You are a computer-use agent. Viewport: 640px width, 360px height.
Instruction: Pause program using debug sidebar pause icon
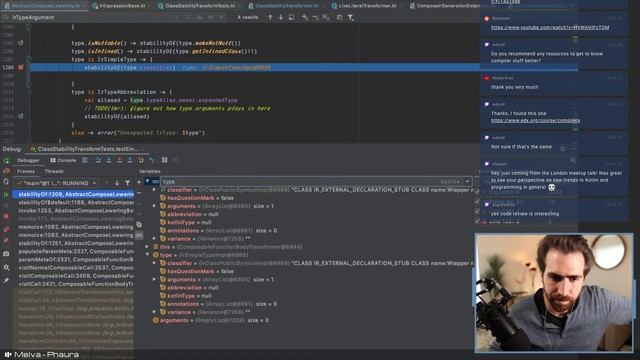pyautogui.click(x=6, y=205)
